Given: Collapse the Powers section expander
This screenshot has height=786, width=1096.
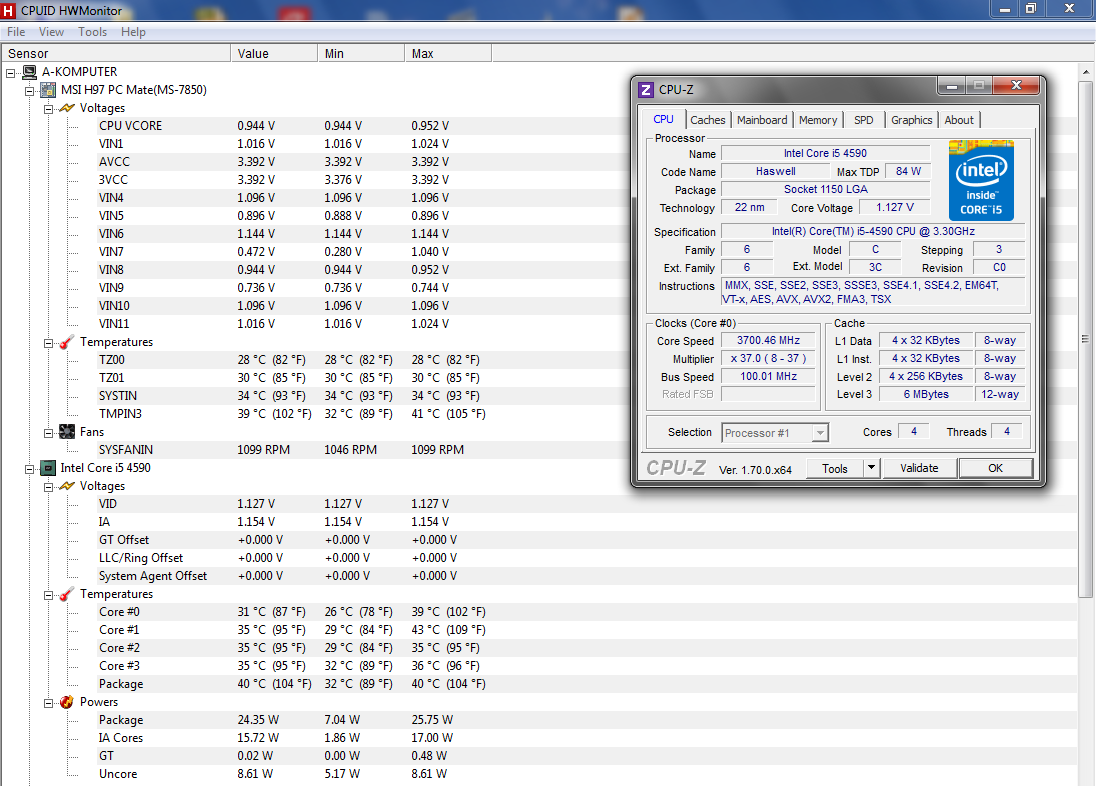Looking at the screenshot, I should tap(48, 702).
